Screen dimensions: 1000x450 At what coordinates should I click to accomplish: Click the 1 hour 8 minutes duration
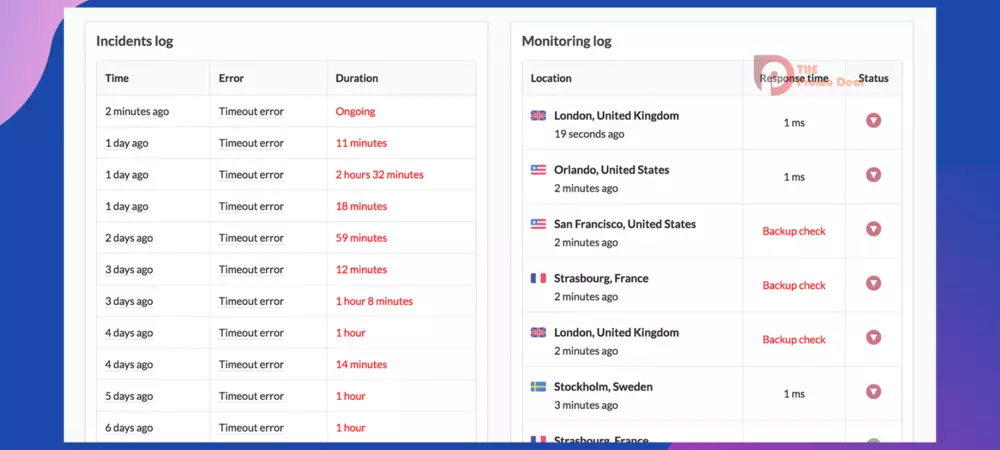(374, 301)
